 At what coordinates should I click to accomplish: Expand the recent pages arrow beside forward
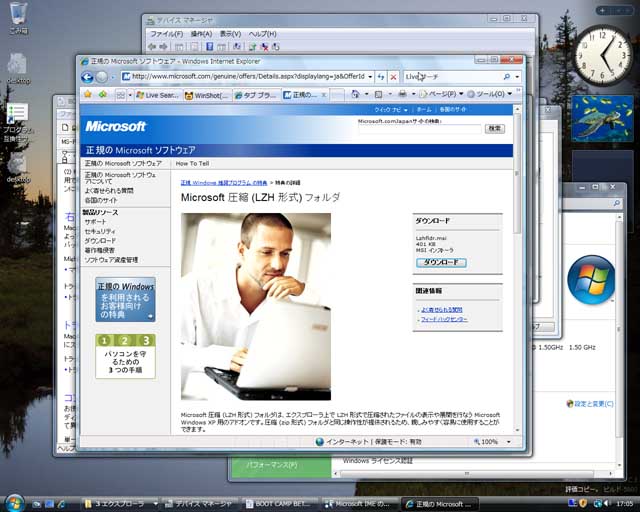click(x=113, y=77)
